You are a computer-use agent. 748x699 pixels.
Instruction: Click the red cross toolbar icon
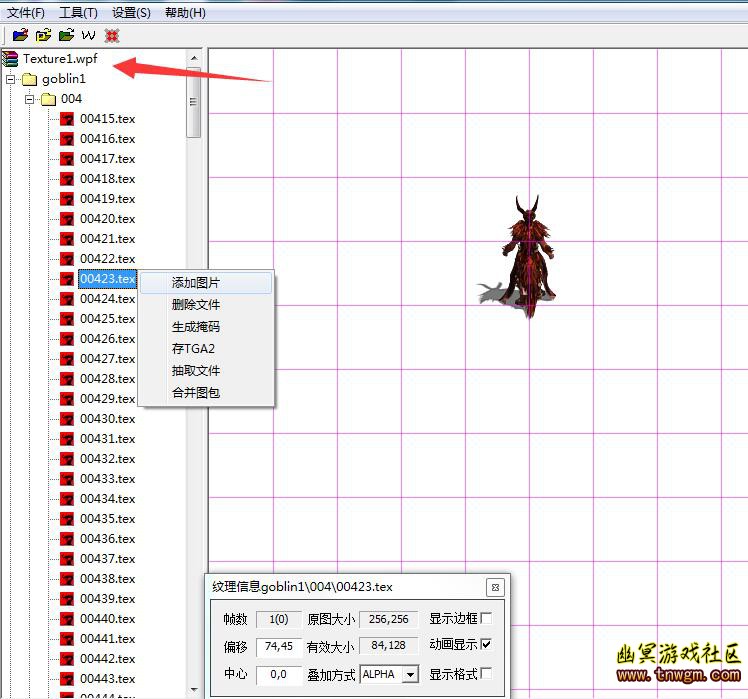(x=112, y=36)
